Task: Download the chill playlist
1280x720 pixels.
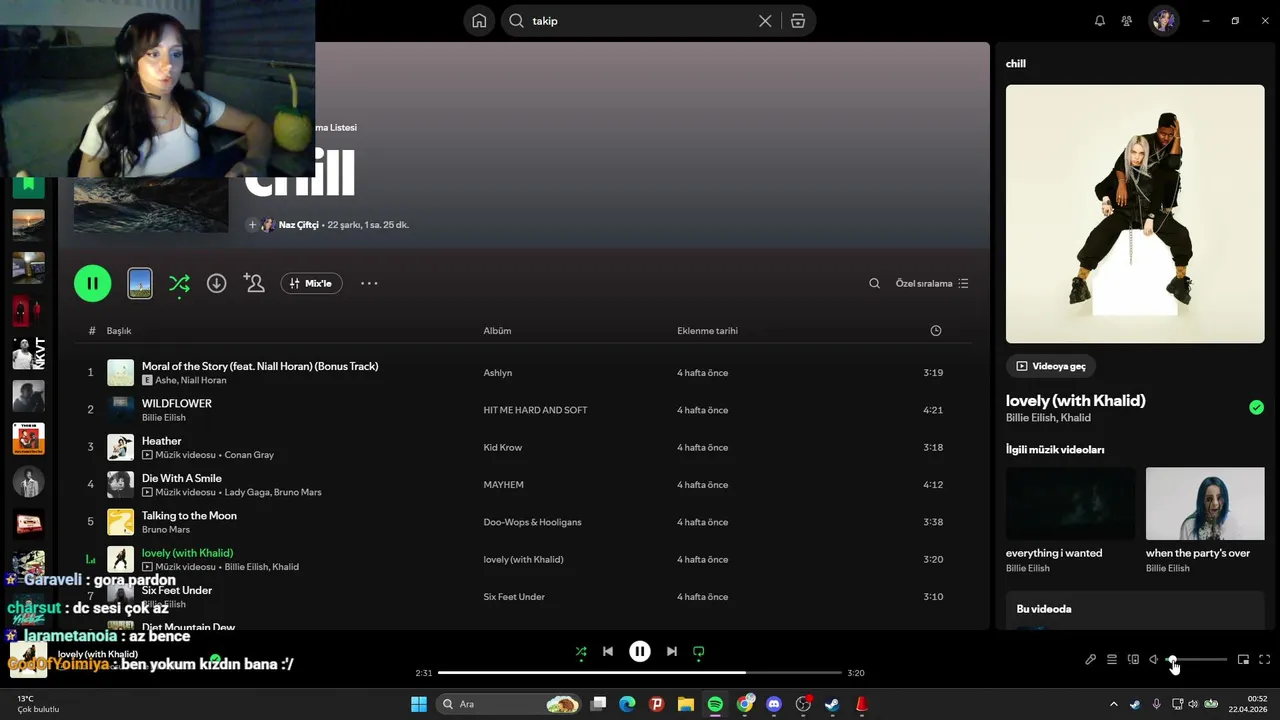Action: click(x=216, y=284)
